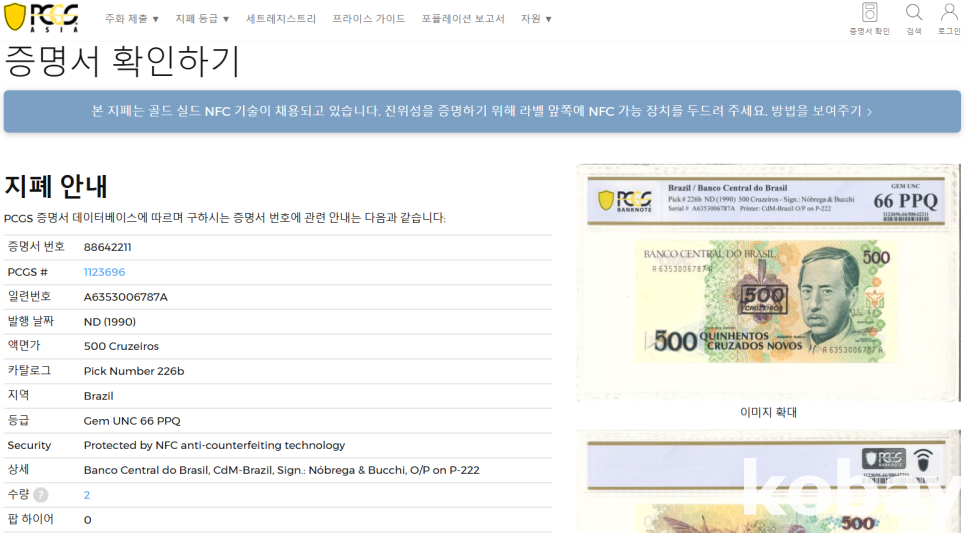This screenshot has height=533, width=966.
Task: Select the Protected by NFC security text
Action: pos(214,445)
